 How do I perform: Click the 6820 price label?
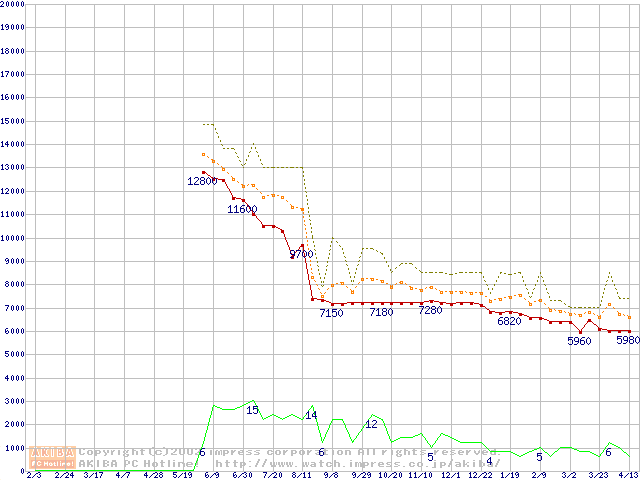509,321
